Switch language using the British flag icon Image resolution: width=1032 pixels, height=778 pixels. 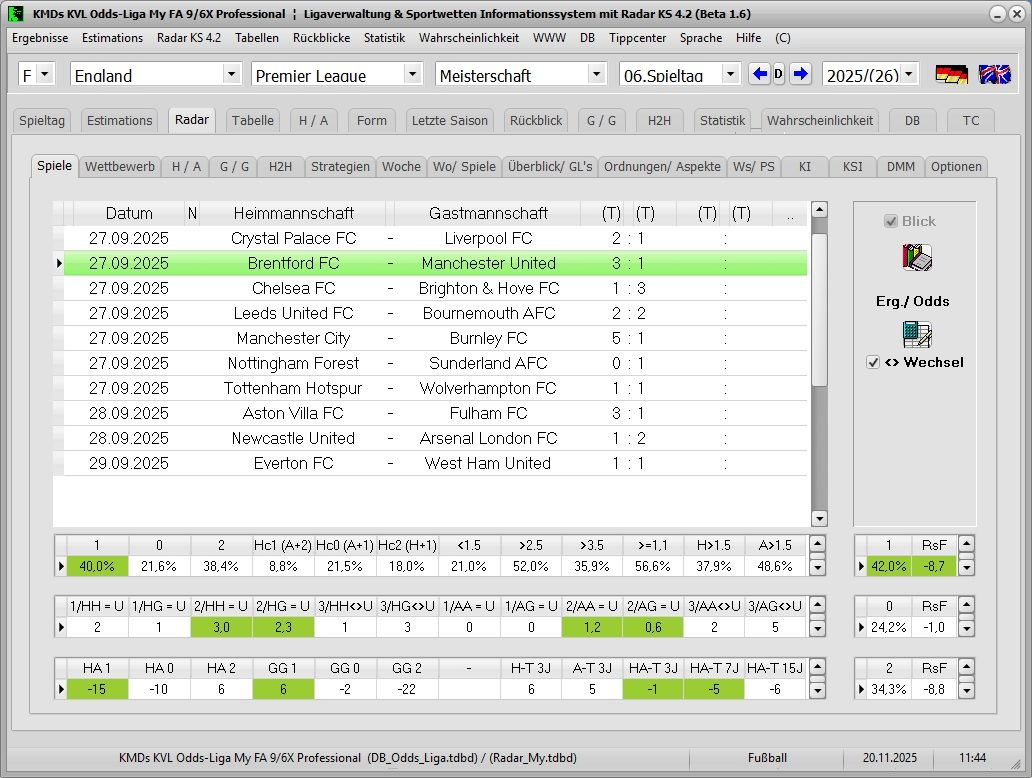click(994, 74)
